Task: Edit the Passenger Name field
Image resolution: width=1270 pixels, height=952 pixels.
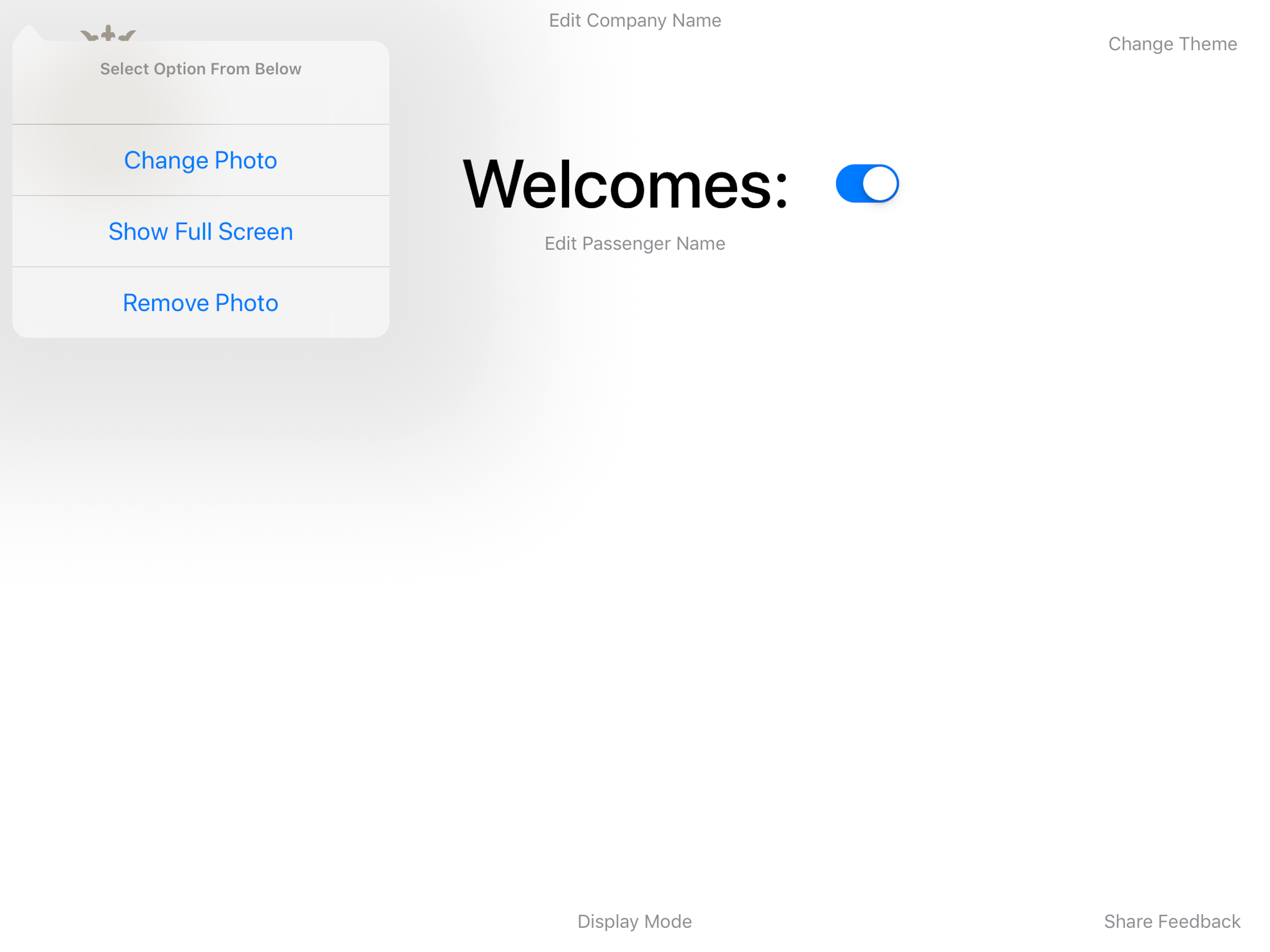Action: (635, 244)
